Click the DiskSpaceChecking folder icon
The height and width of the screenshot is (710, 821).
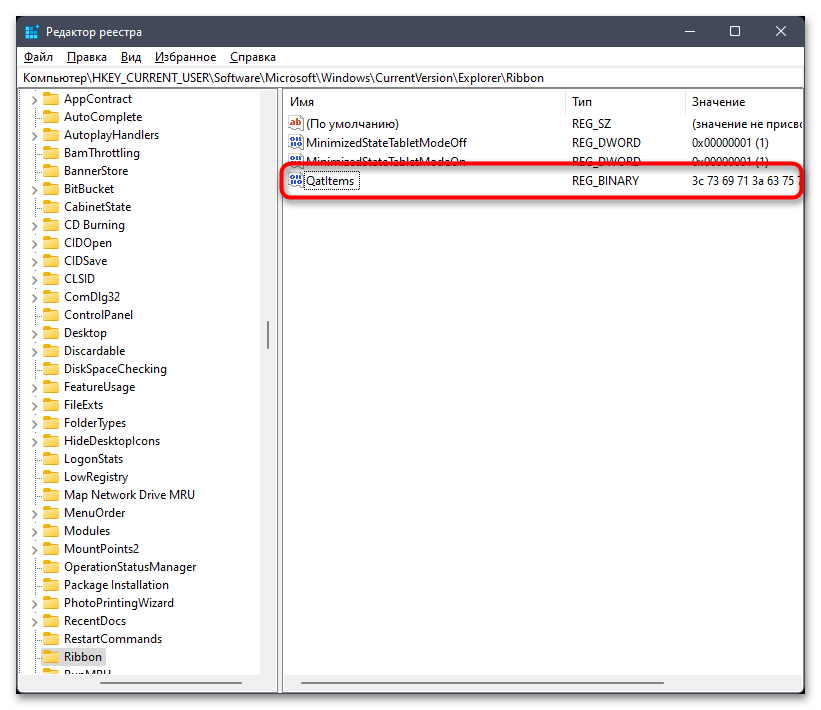tap(51, 369)
